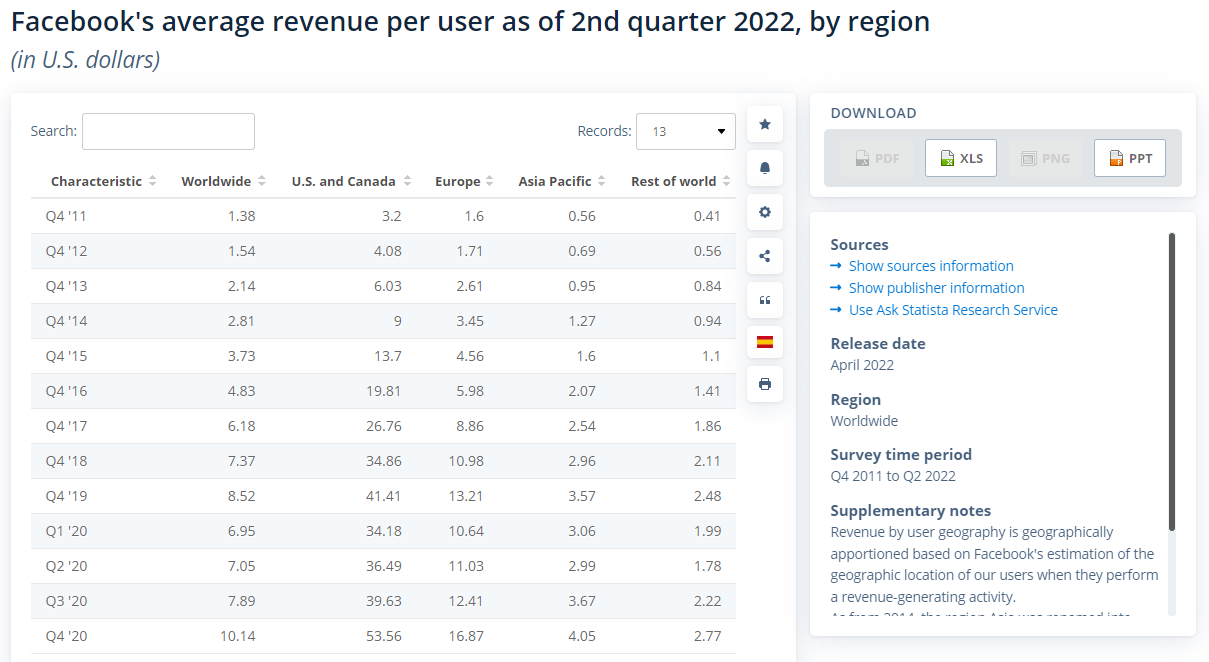Click Use Ask Statista Research Service
The width and height of the screenshot is (1209, 662).
point(953,310)
